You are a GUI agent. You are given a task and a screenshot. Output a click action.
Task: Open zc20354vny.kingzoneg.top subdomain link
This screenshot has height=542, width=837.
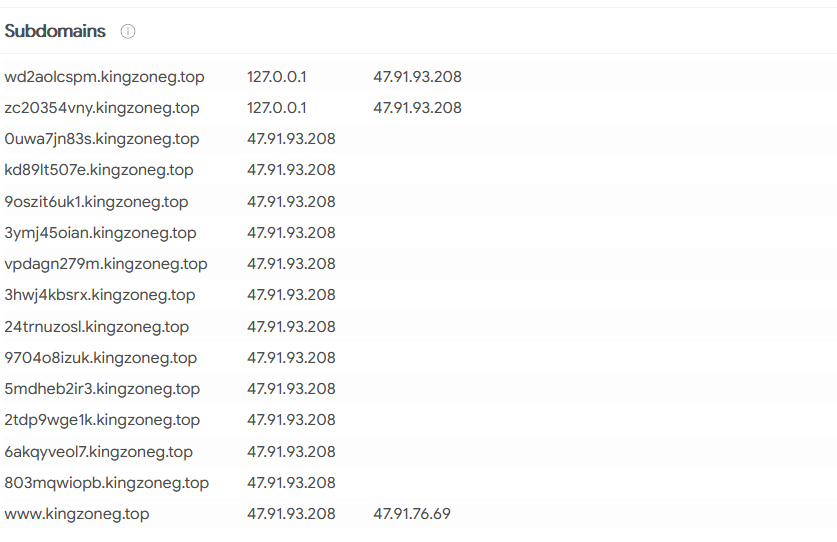pyautogui.click(x=101, y=108)
